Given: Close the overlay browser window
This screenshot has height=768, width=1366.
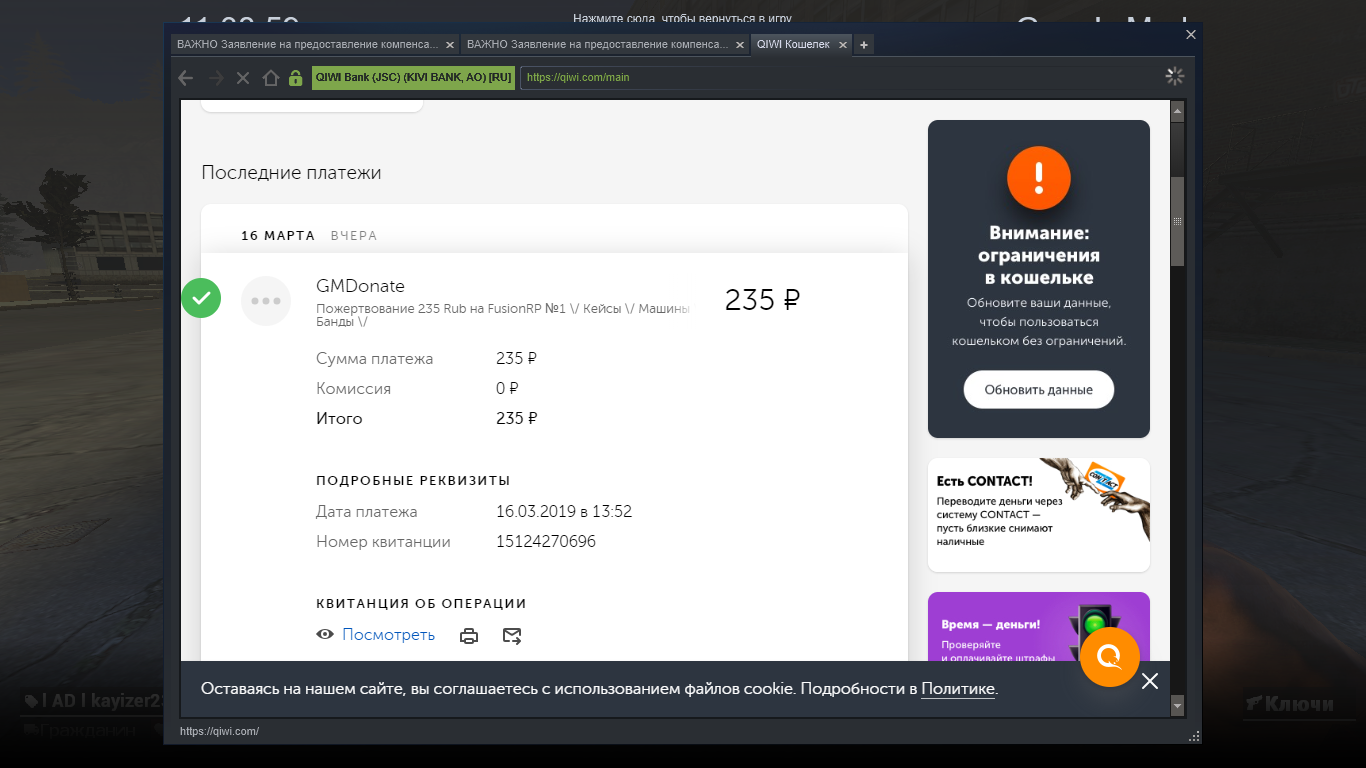Looking at the screenshot, I should (1190, 34).
